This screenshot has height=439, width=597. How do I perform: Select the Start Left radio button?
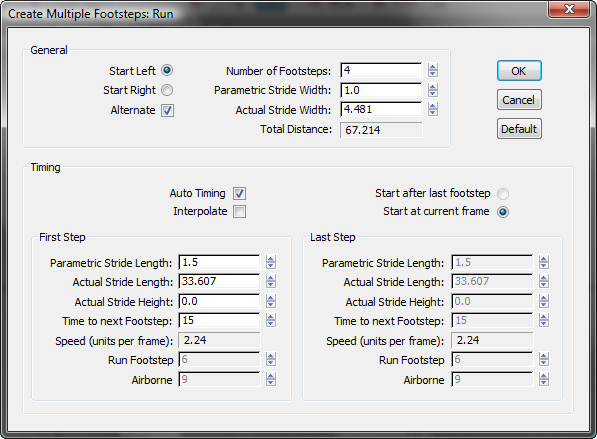coord(167,70)
